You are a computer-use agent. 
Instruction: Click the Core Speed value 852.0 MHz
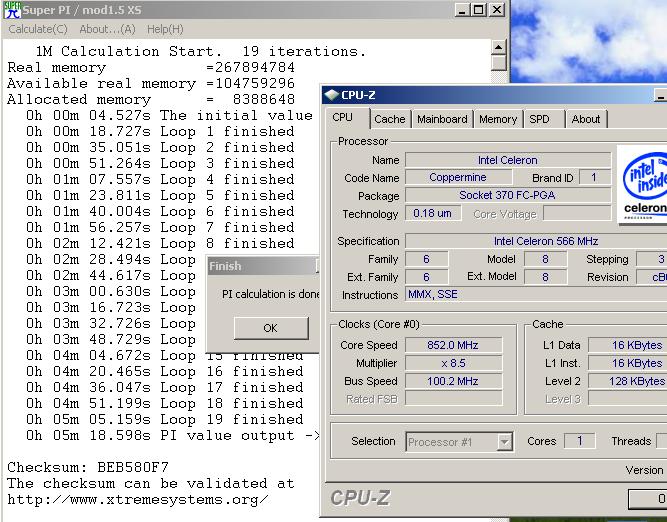(453, 345)
